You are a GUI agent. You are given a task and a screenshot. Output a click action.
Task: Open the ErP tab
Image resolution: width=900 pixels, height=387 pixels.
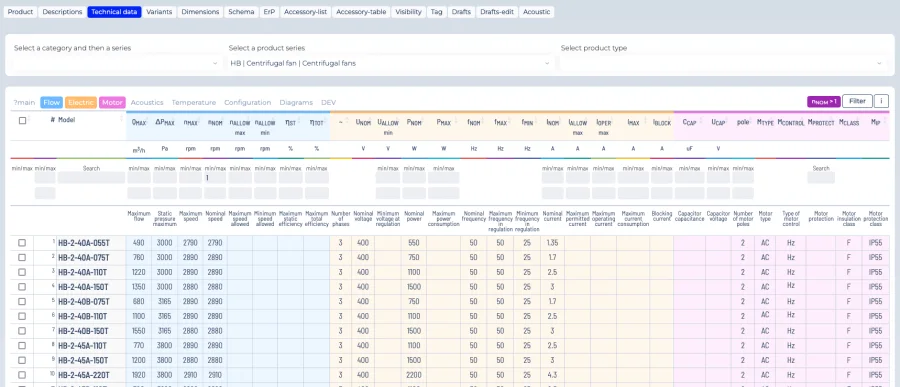pos(269,11)
